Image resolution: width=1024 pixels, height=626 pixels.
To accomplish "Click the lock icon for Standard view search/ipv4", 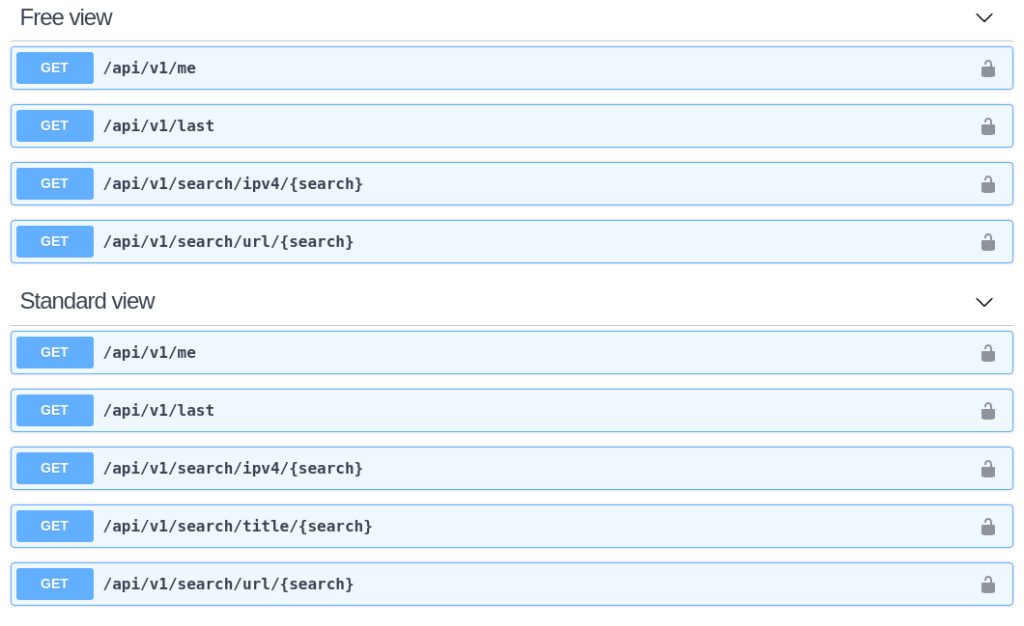I will coord(987,469).
